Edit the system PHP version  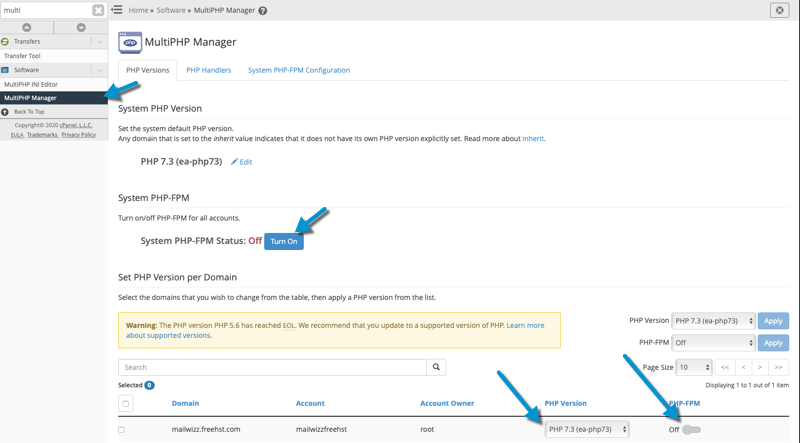241,162
